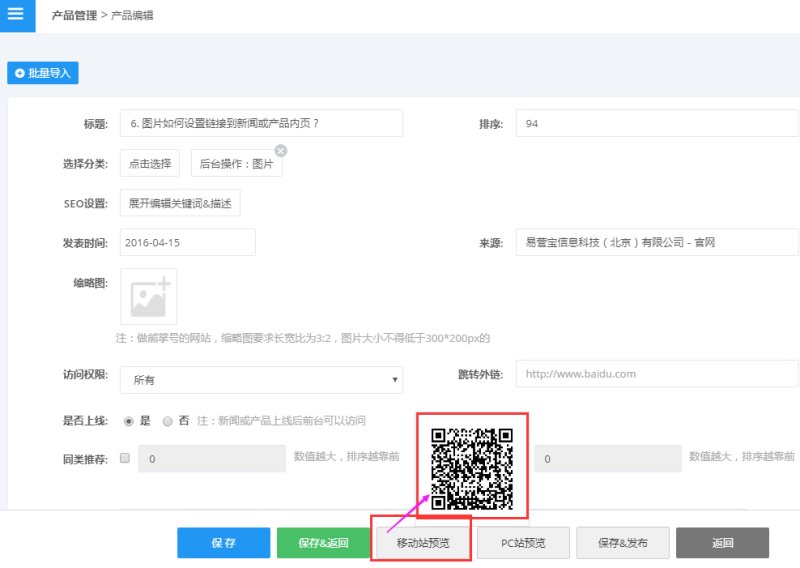The width and height of the screenshot is (800, 568).
Task: Open 点击选择 category picker
Action: coord(150,164)
